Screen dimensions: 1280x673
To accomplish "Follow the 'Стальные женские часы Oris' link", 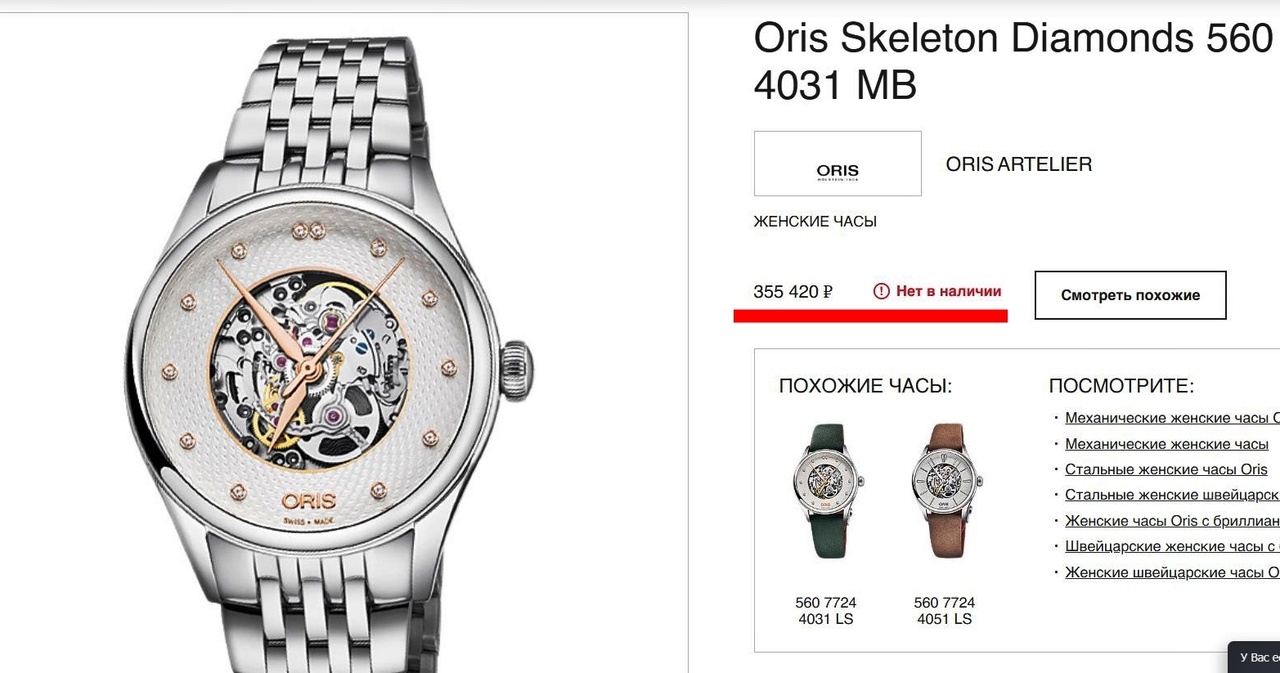I will pos(1166,470).
